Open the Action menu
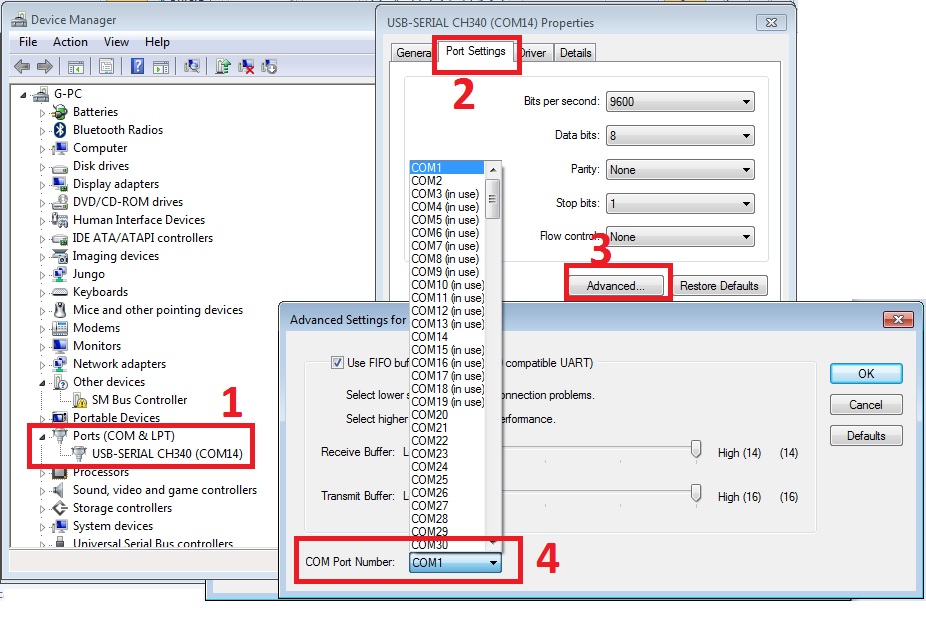The image size is (926, 630). point(70,42)
